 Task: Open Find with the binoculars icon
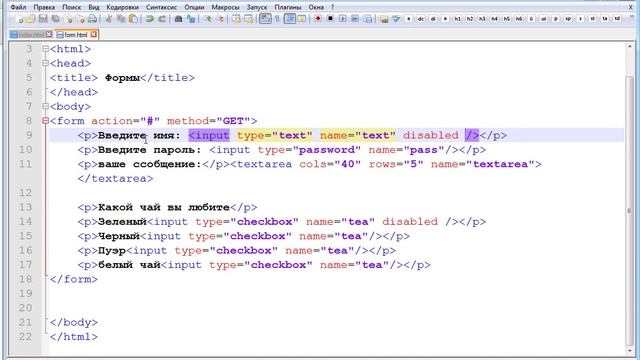[x=178, y=19]
